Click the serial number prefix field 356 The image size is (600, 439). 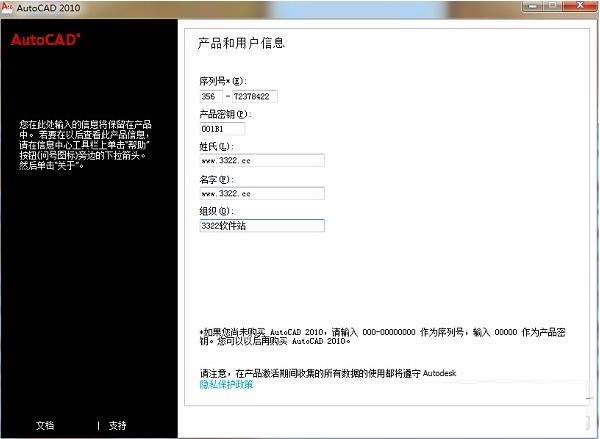[211, 96]
